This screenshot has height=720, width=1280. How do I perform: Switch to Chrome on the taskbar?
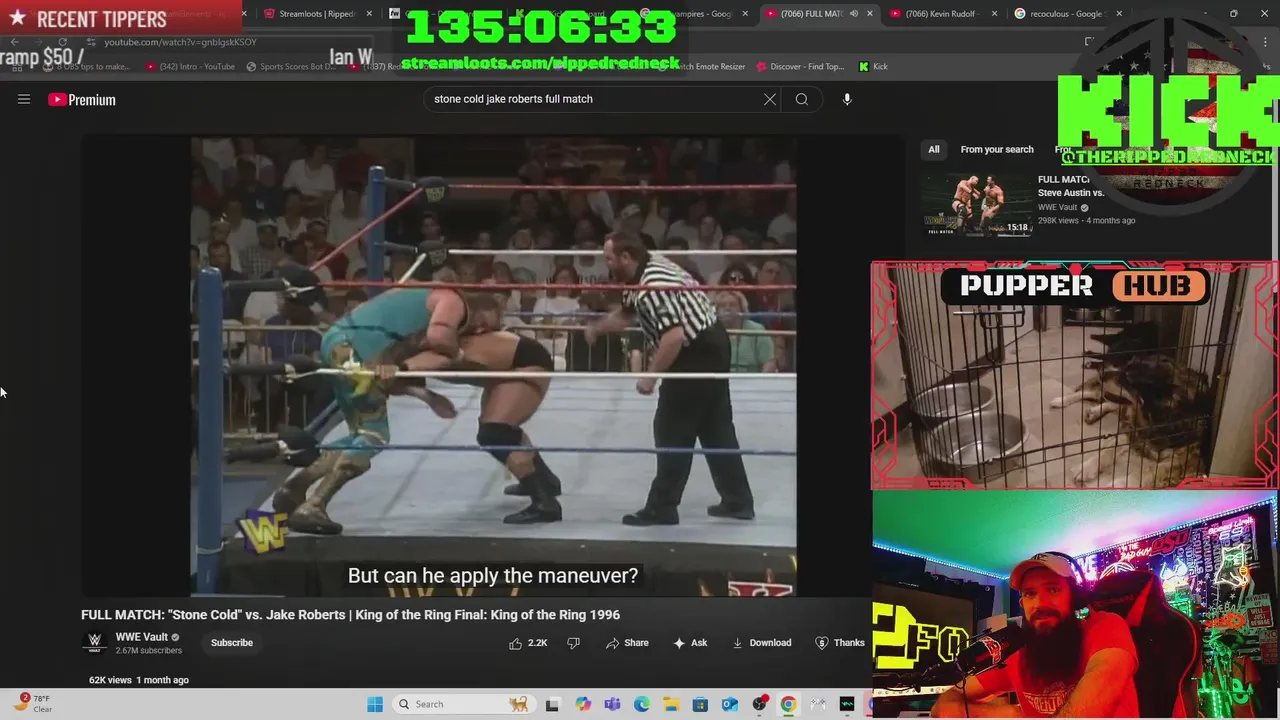788,704
